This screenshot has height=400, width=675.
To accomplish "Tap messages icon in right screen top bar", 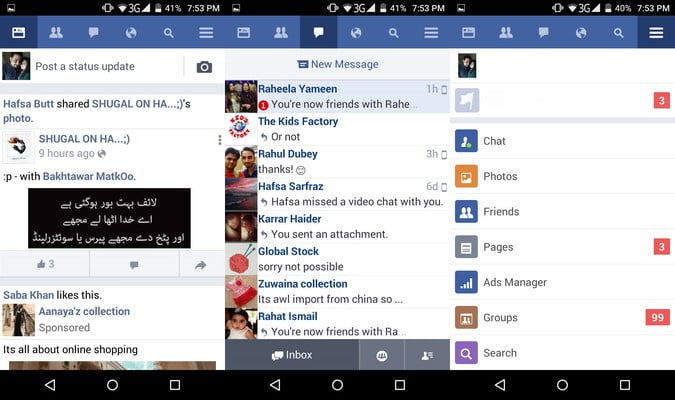I will [x=544, y=32].
